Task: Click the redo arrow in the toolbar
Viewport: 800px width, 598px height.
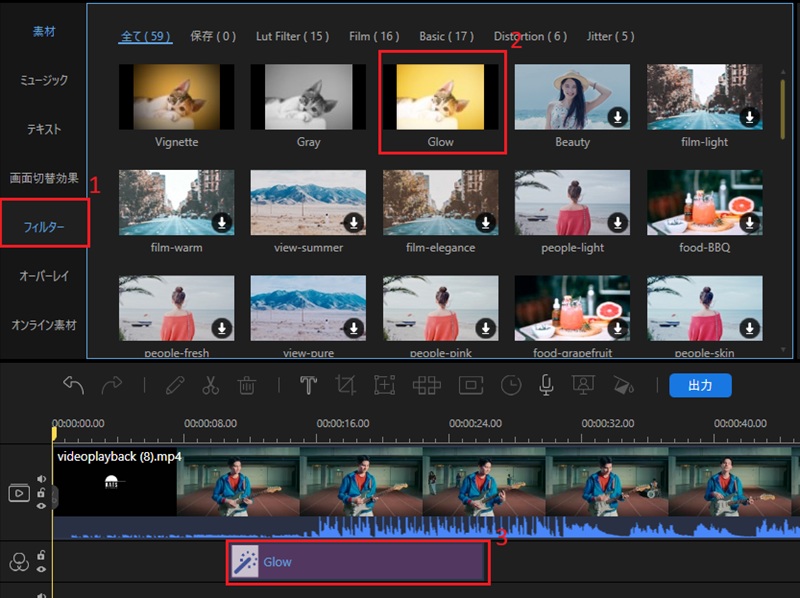Action: (112, 385)
